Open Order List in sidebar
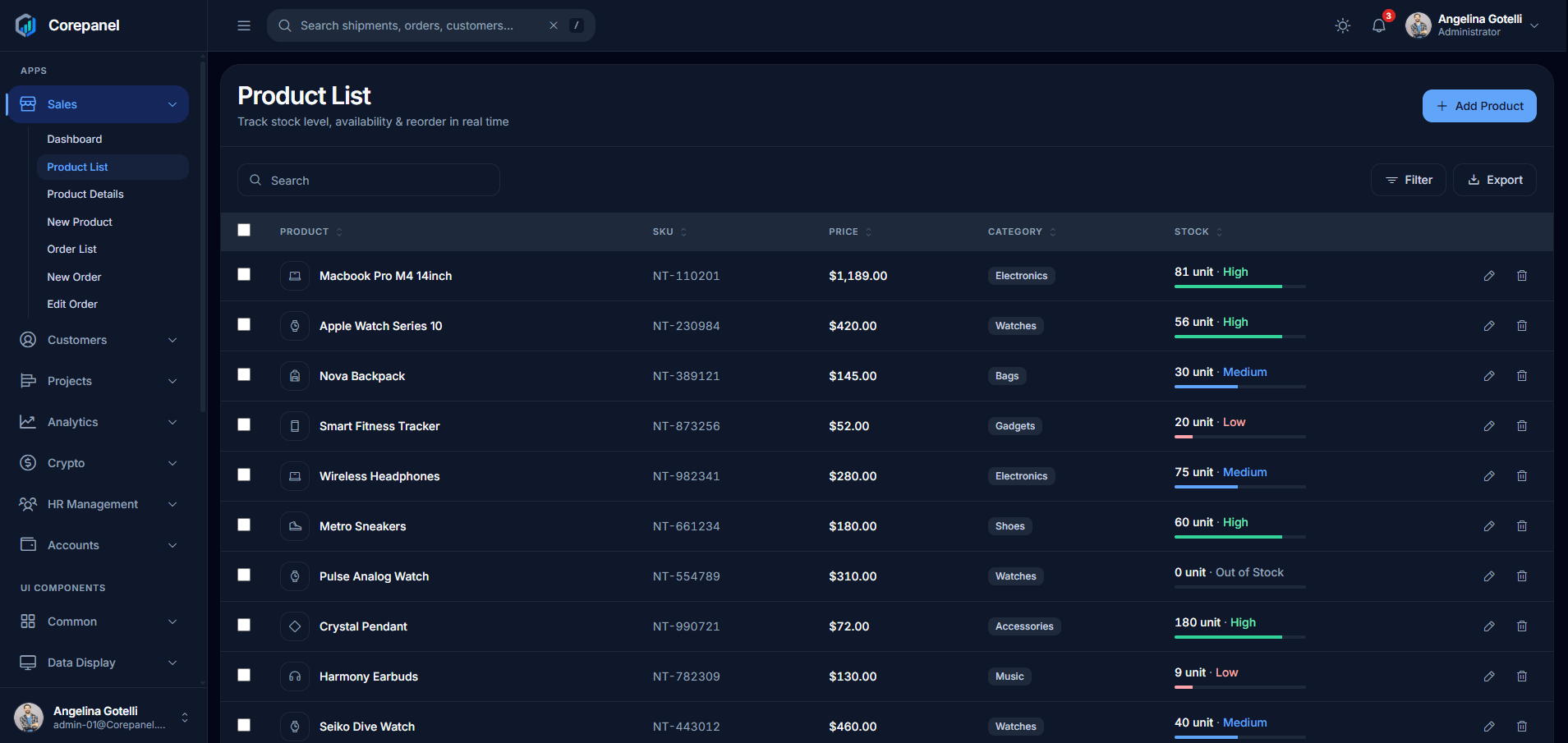Viewport: 1568px width, 743px height. click(71, 249)
